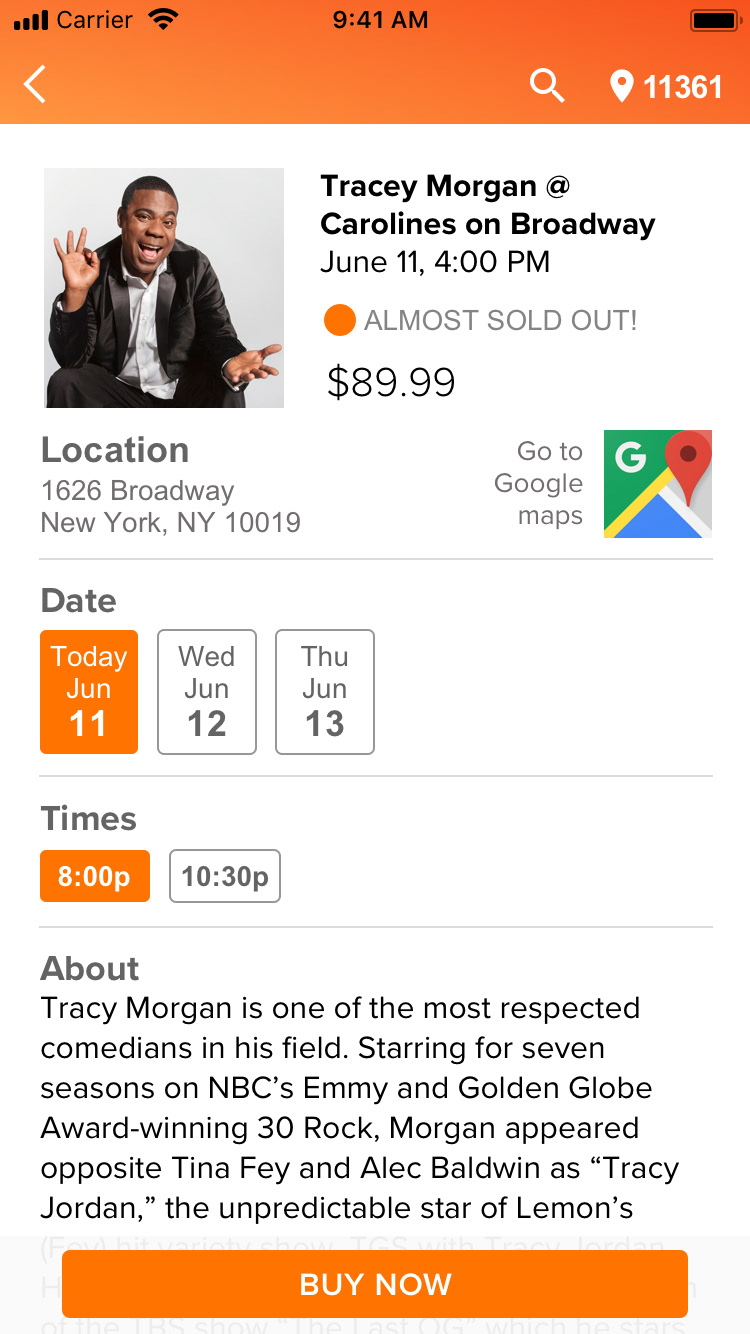The image size is (750, 1334).
Task: Tap the Go to Google maps link
Action: point(540,484)
